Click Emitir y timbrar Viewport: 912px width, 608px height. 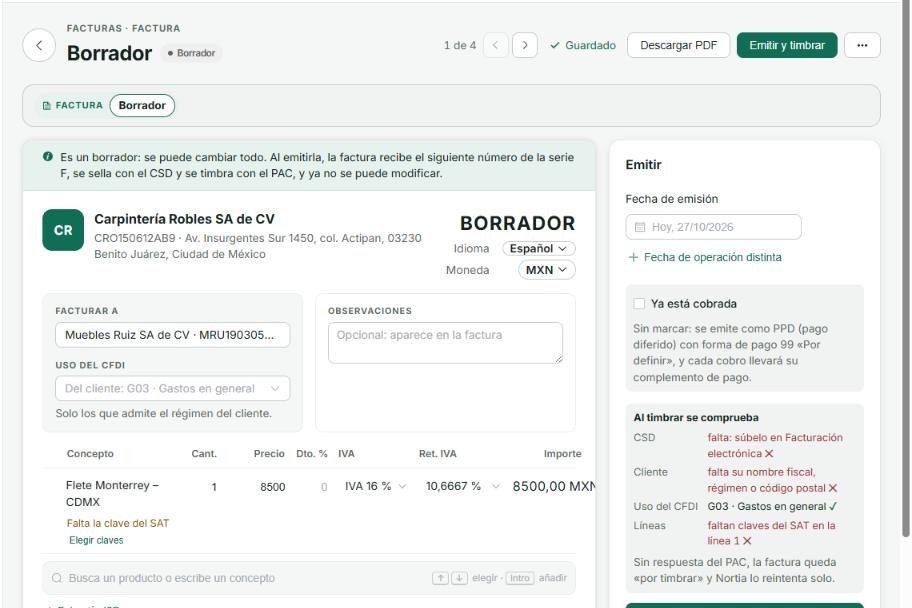[x=787, y=45]
